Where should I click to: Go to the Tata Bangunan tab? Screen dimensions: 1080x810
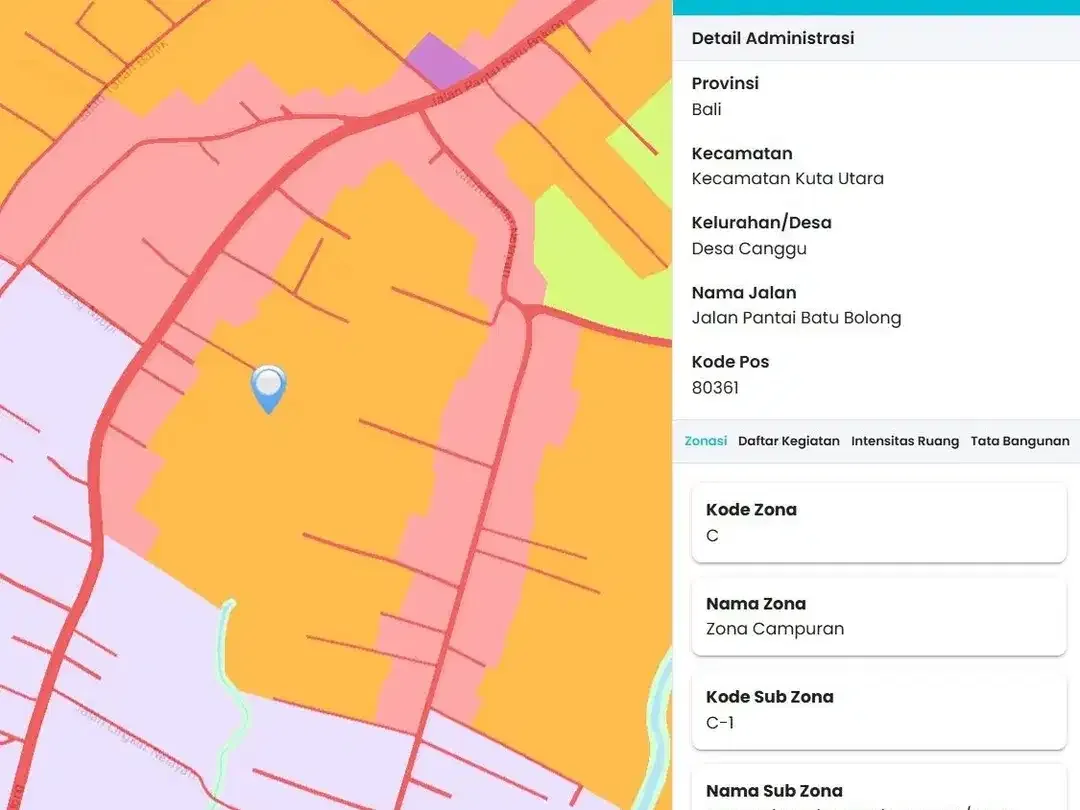1020,441
